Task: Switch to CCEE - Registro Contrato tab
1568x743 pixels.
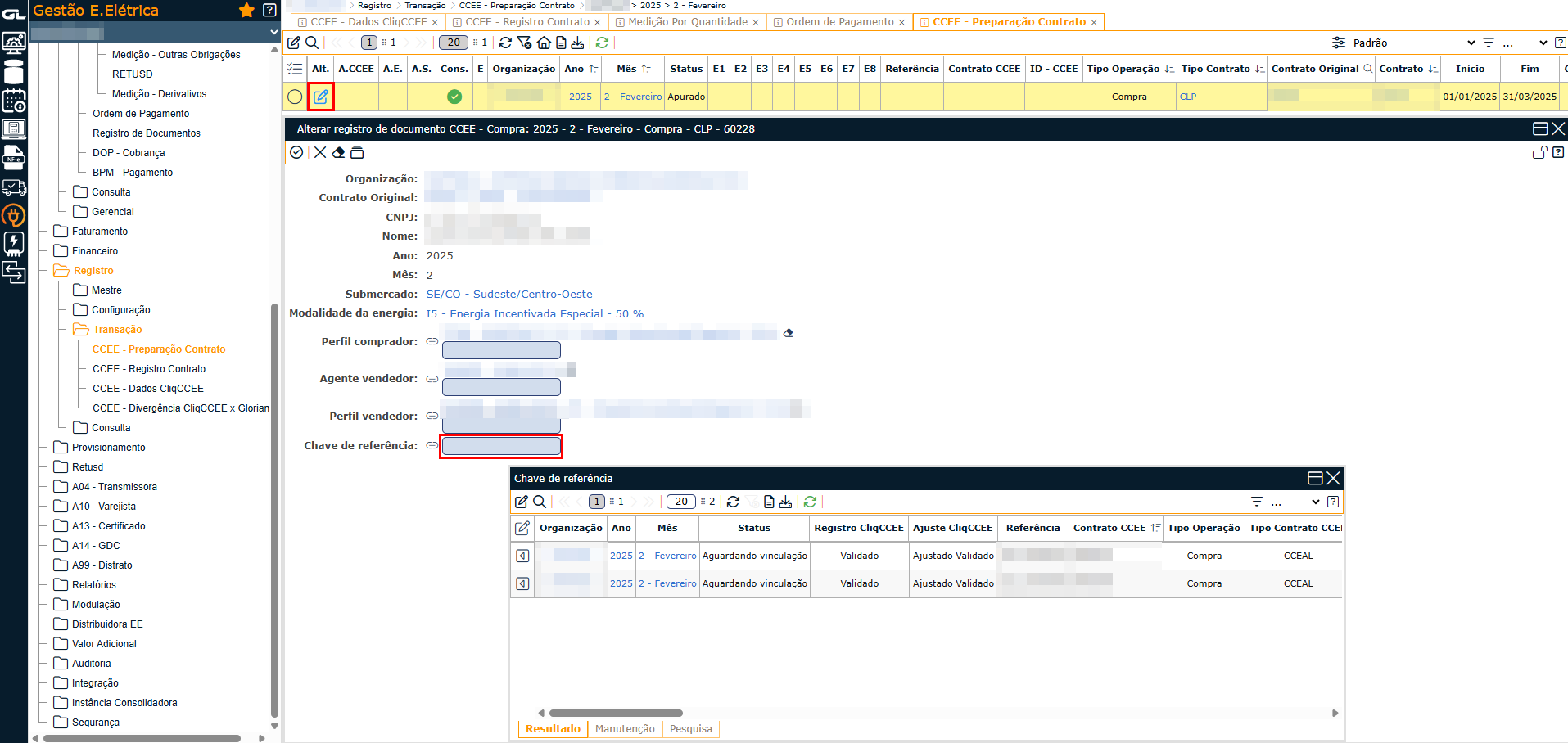Action: (526, 22)
